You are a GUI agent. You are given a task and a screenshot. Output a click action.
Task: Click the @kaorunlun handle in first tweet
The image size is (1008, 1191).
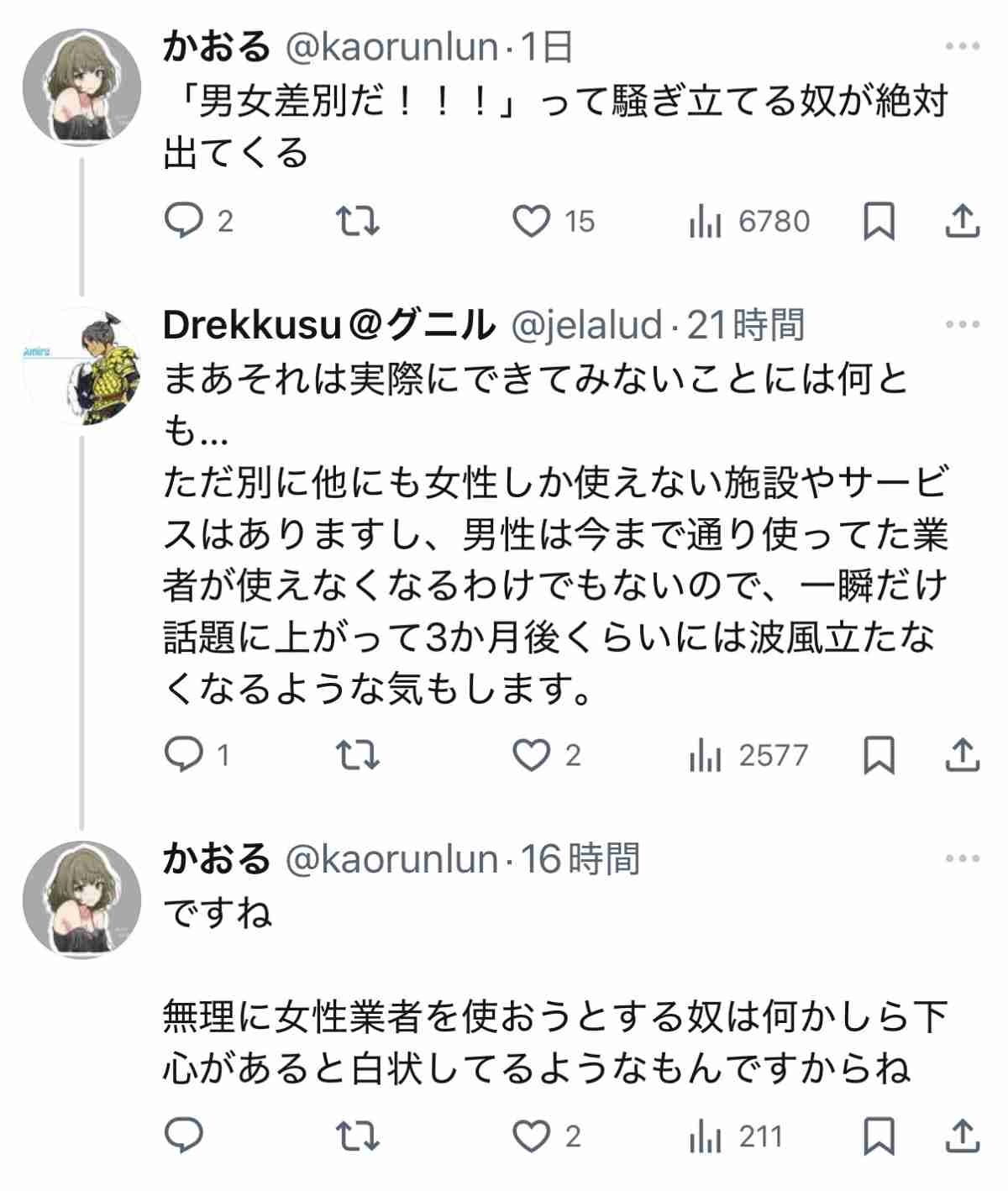point(392,46)
